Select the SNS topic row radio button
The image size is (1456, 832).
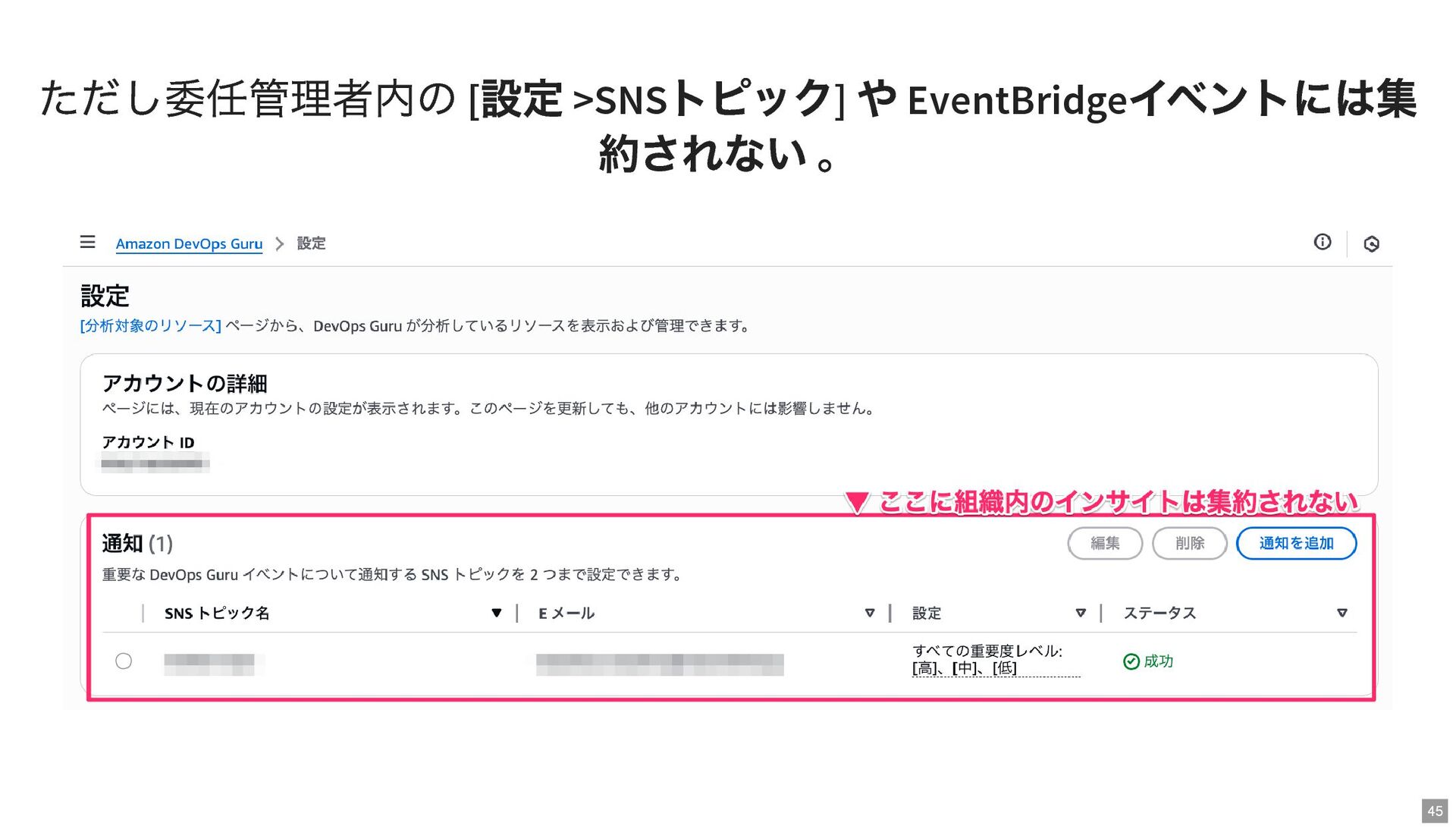[x=124, y=661]
